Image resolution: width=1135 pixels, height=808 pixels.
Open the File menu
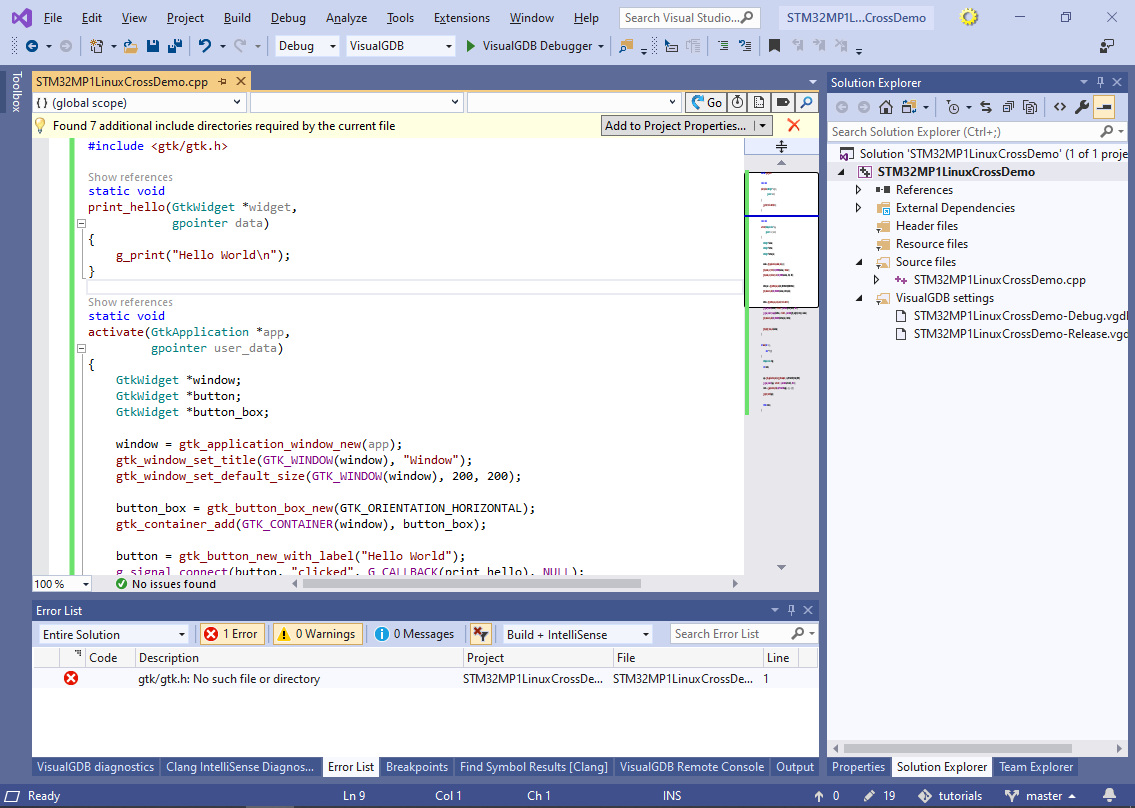tap(53, 18)
